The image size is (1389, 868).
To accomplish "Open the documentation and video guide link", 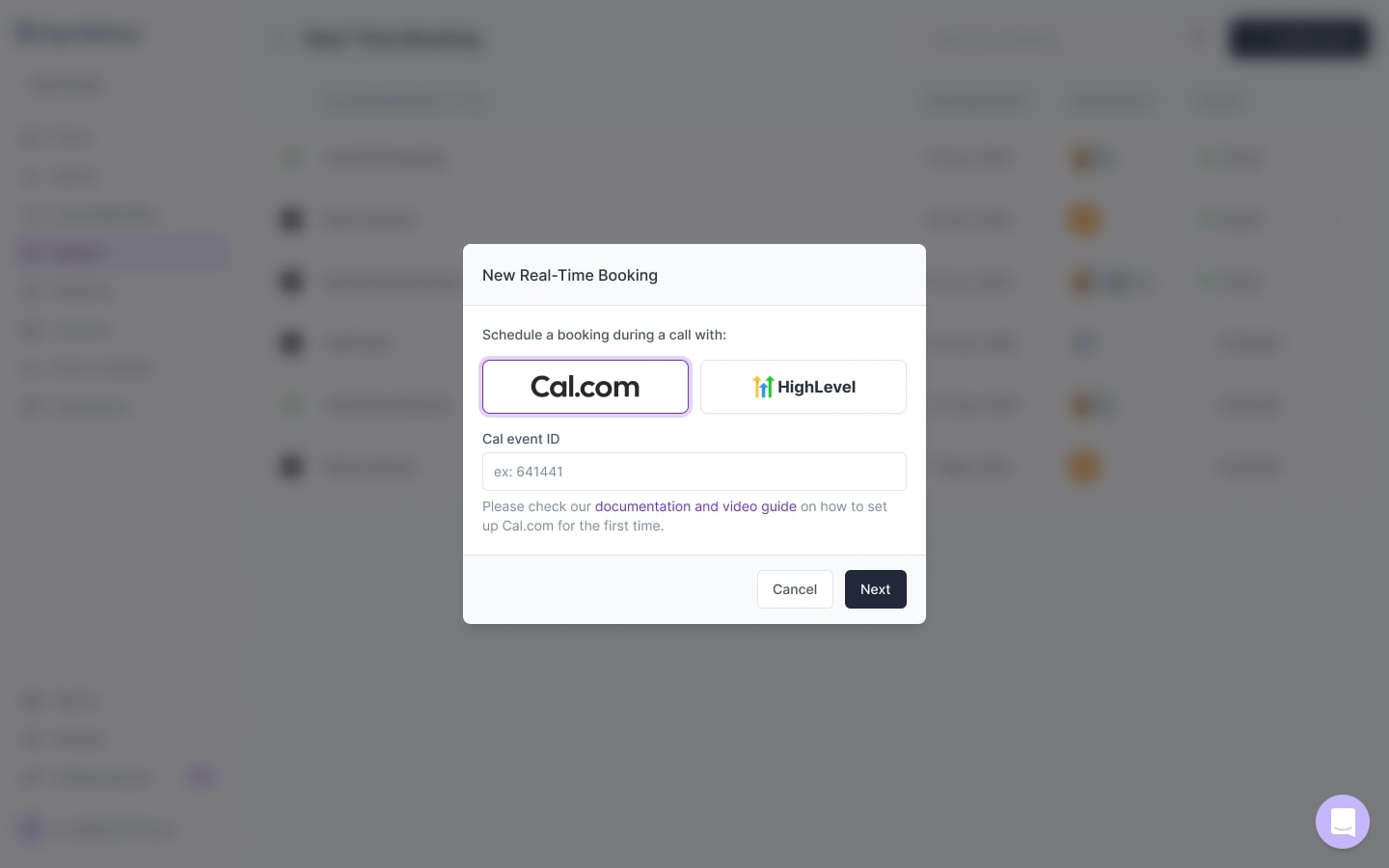I will (x=695, y=506).
